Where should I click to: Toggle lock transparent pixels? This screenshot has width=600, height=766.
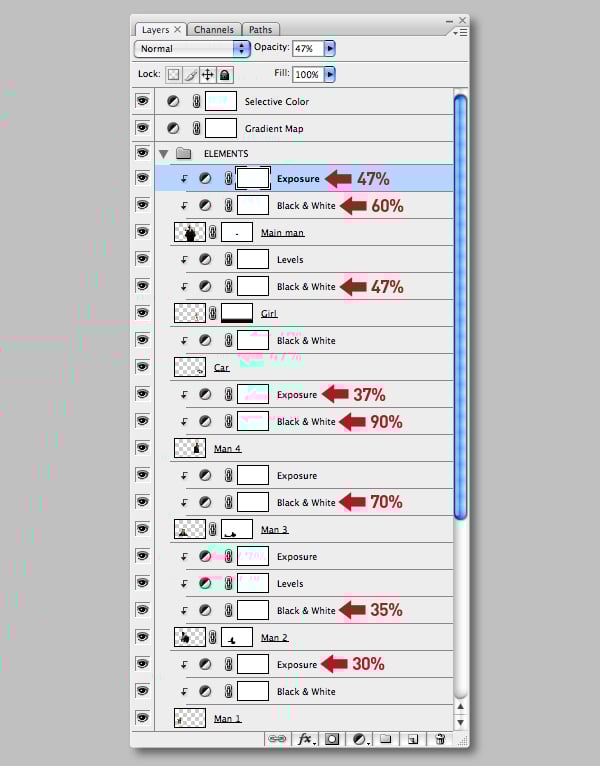coord(172,75)
